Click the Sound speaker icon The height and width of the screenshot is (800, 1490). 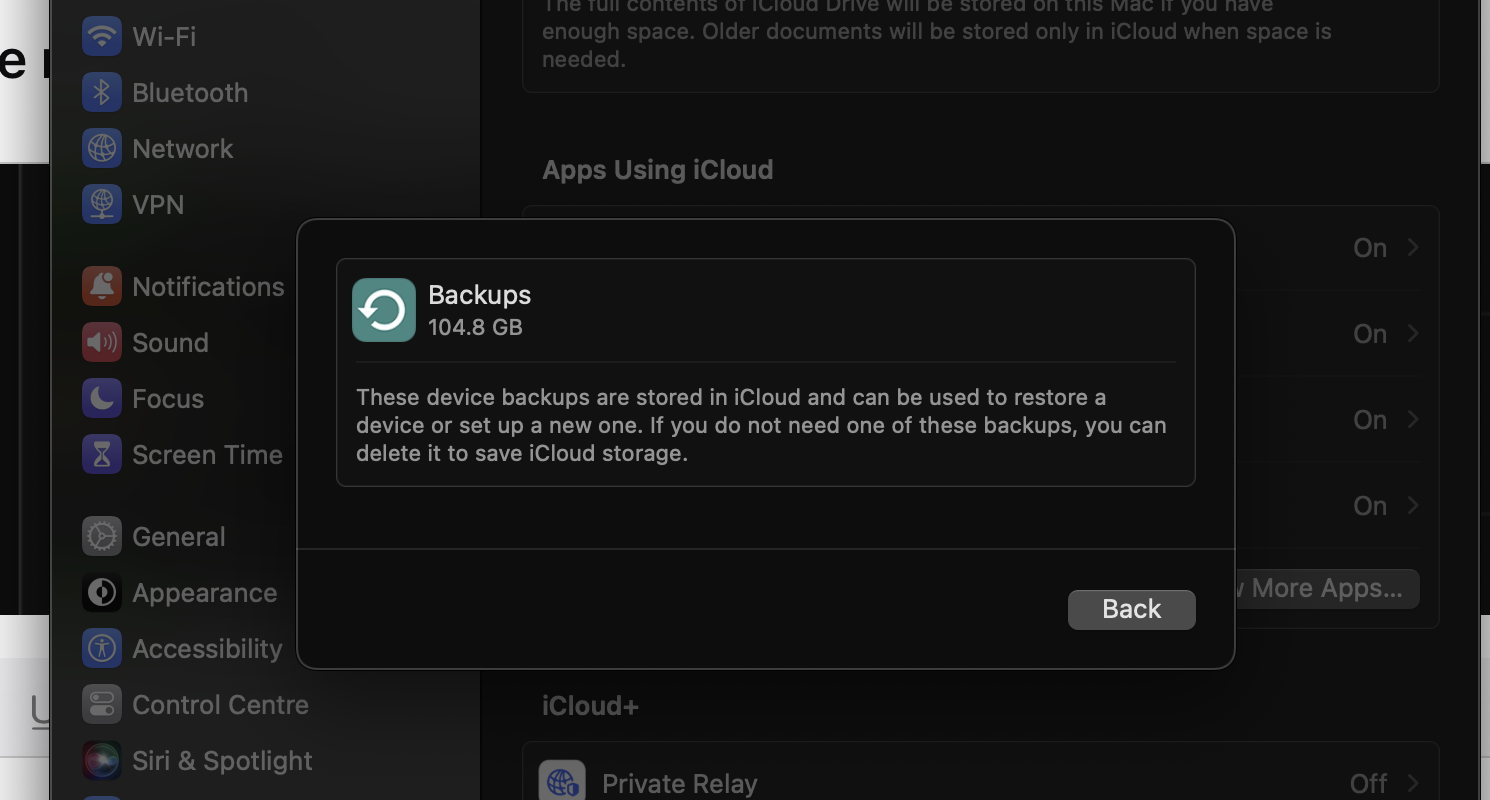click(101, 343)
